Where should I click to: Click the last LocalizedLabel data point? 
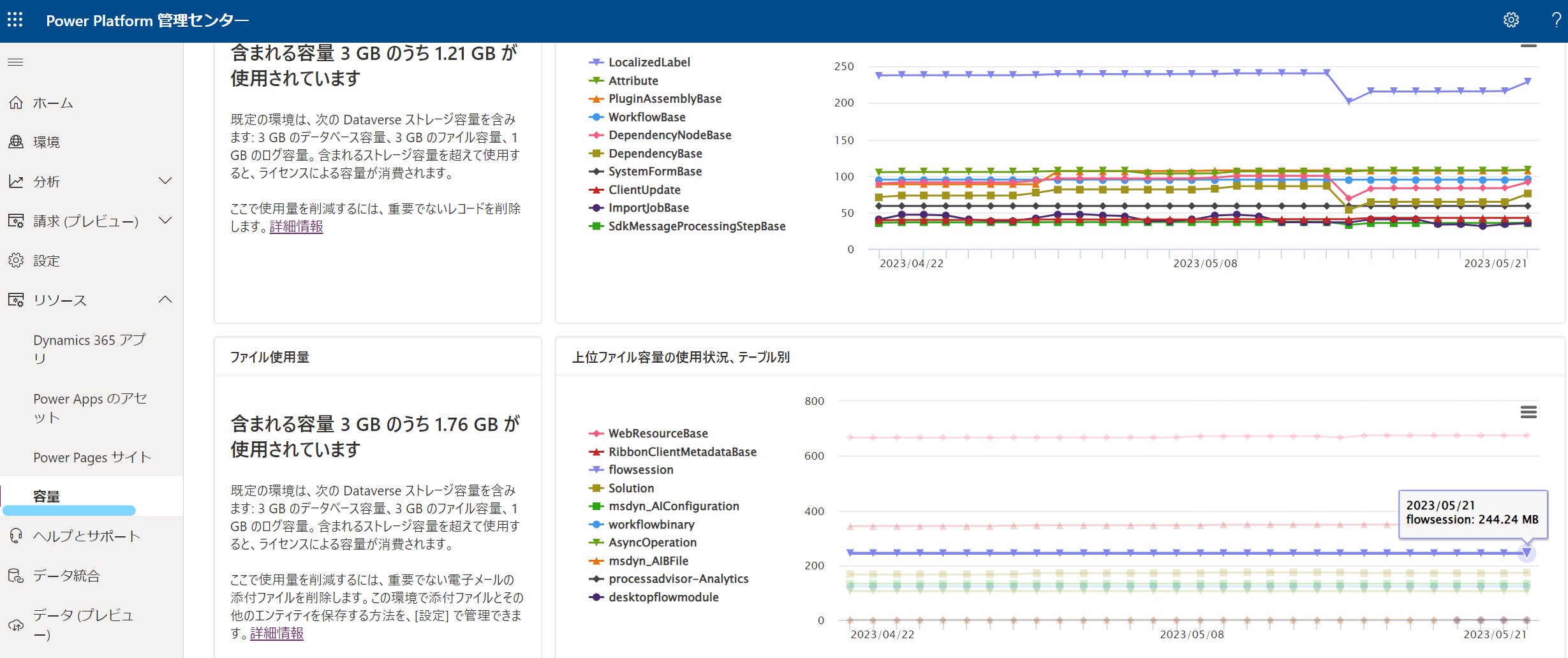[1528, 82]
